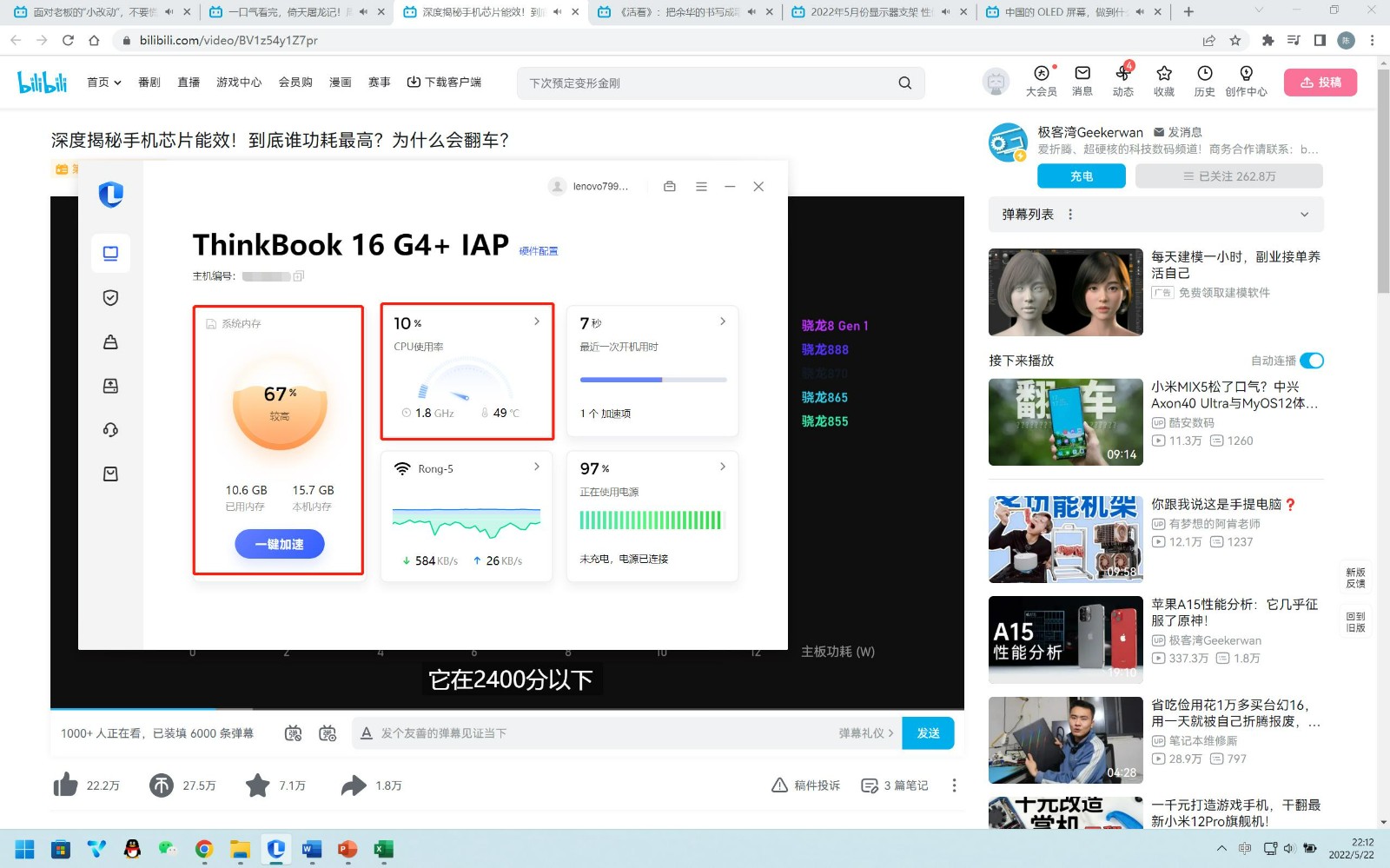Open 动态 feed icon
Screen dimensions: 1390x868
(x=1123, y=81)
